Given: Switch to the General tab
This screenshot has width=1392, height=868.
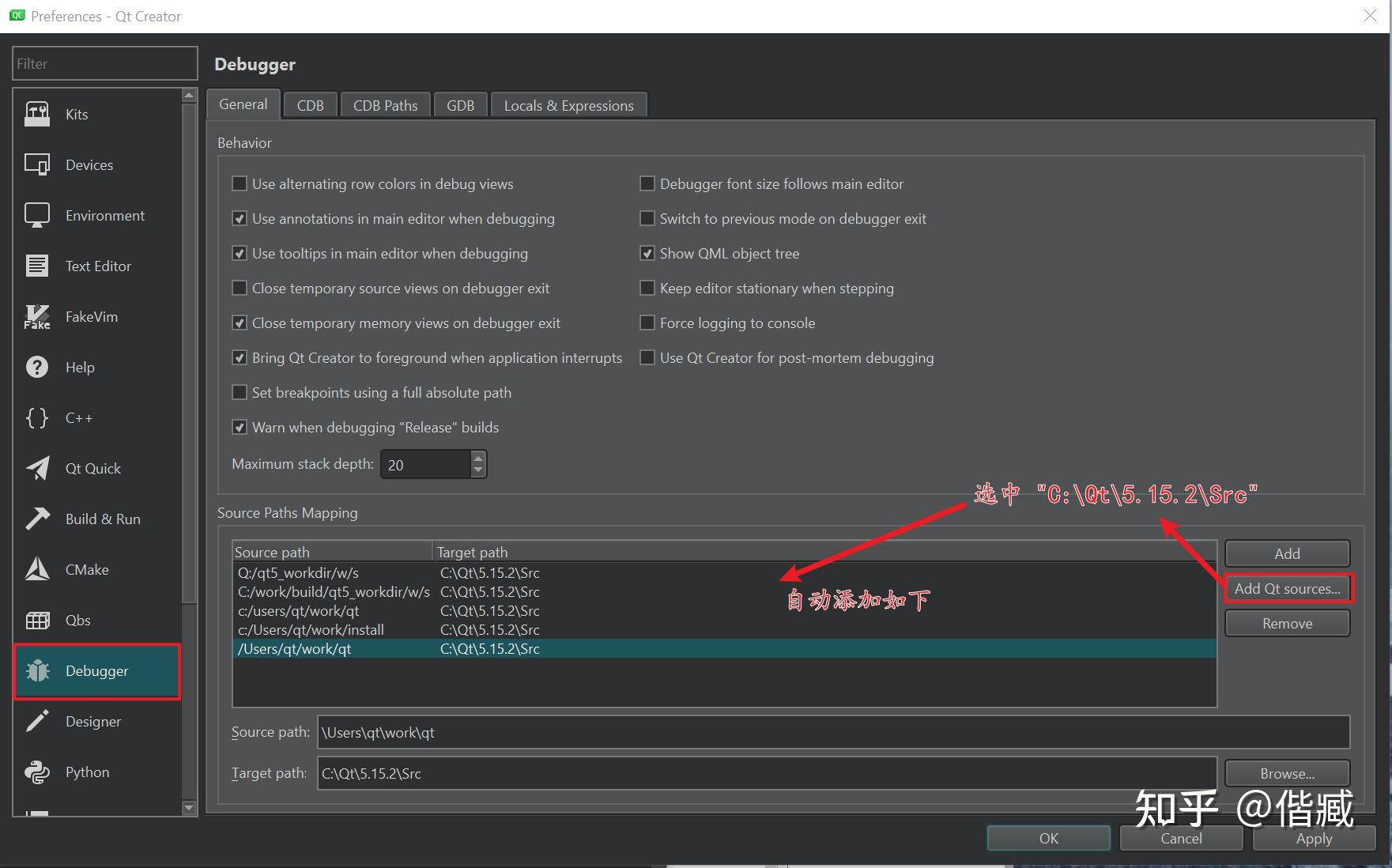Looking at the screenshot, I should click(243, 104).
